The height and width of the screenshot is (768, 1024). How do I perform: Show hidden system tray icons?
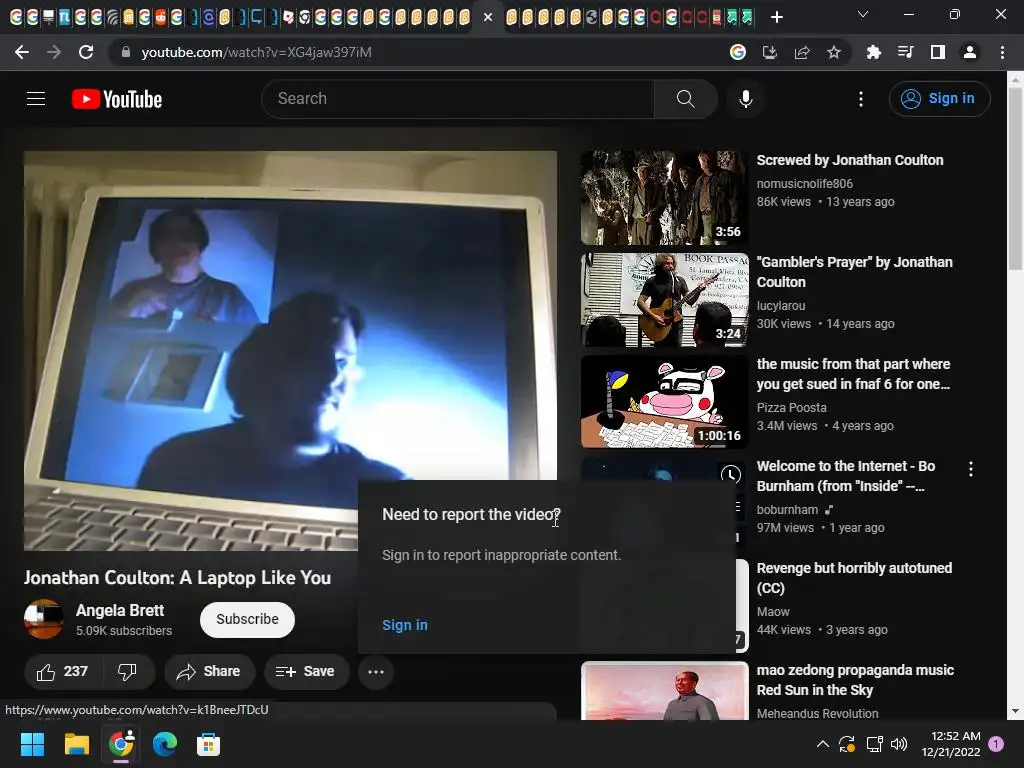point(823,744)
